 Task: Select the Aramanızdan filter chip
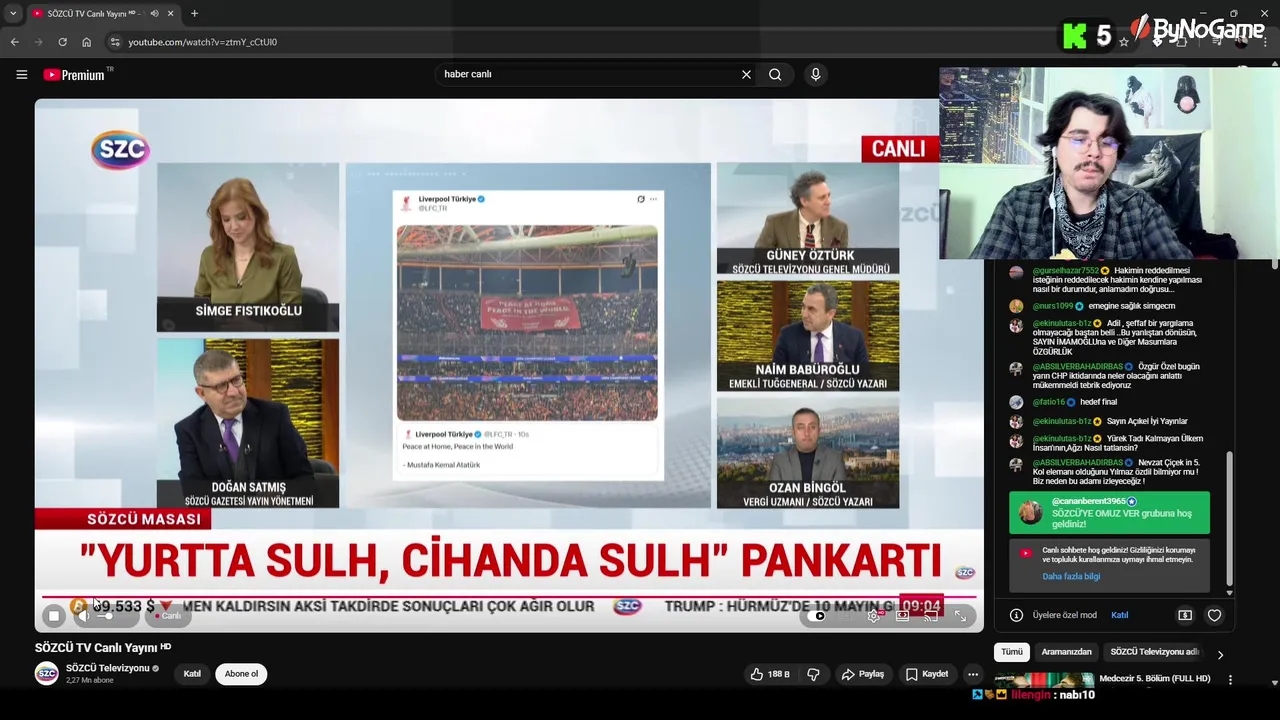pos(1067,652)
